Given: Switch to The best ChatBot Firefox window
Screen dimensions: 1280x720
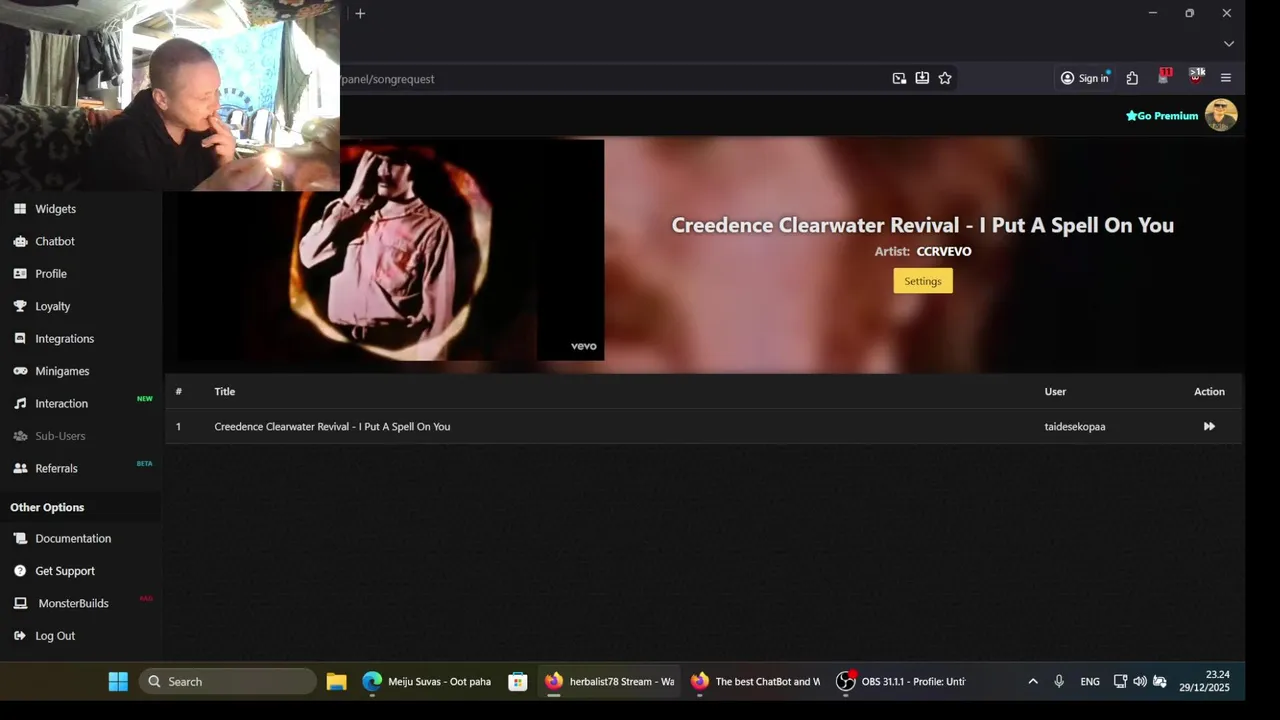Looking at the screenshot, I should [755, 682].
